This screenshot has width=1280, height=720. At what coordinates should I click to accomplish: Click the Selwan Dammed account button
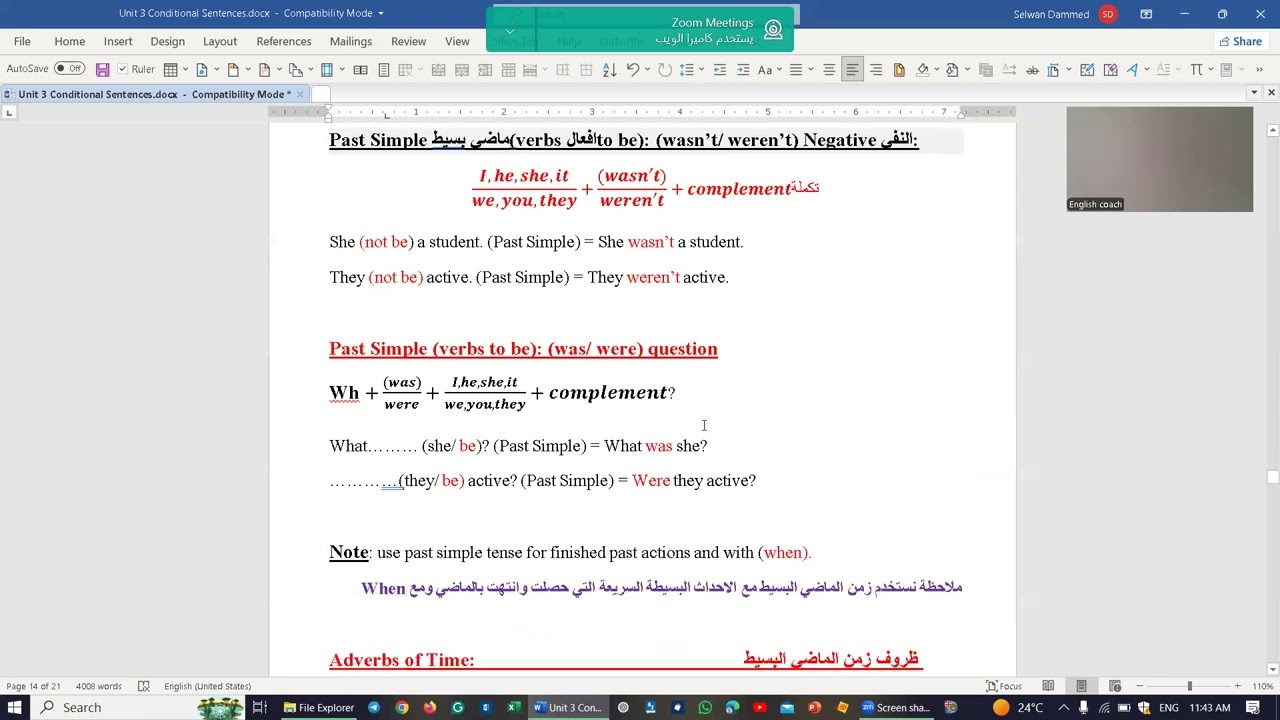pos(1064,14)
